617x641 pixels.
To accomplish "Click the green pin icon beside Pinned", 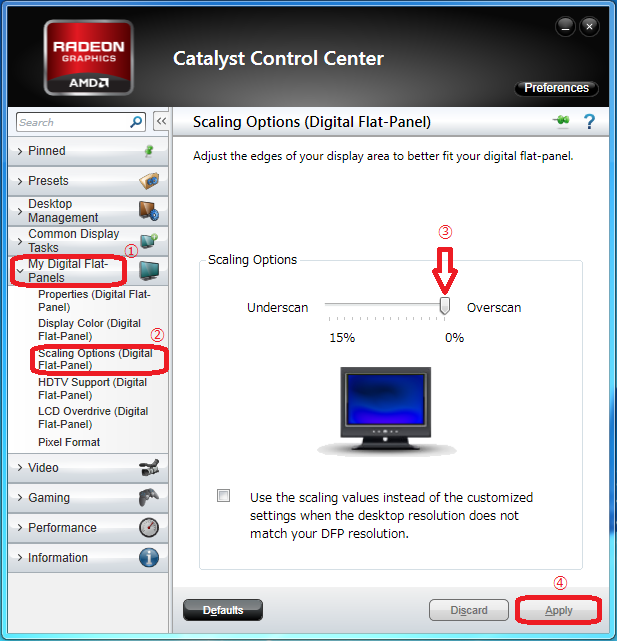I will (149, 151).
